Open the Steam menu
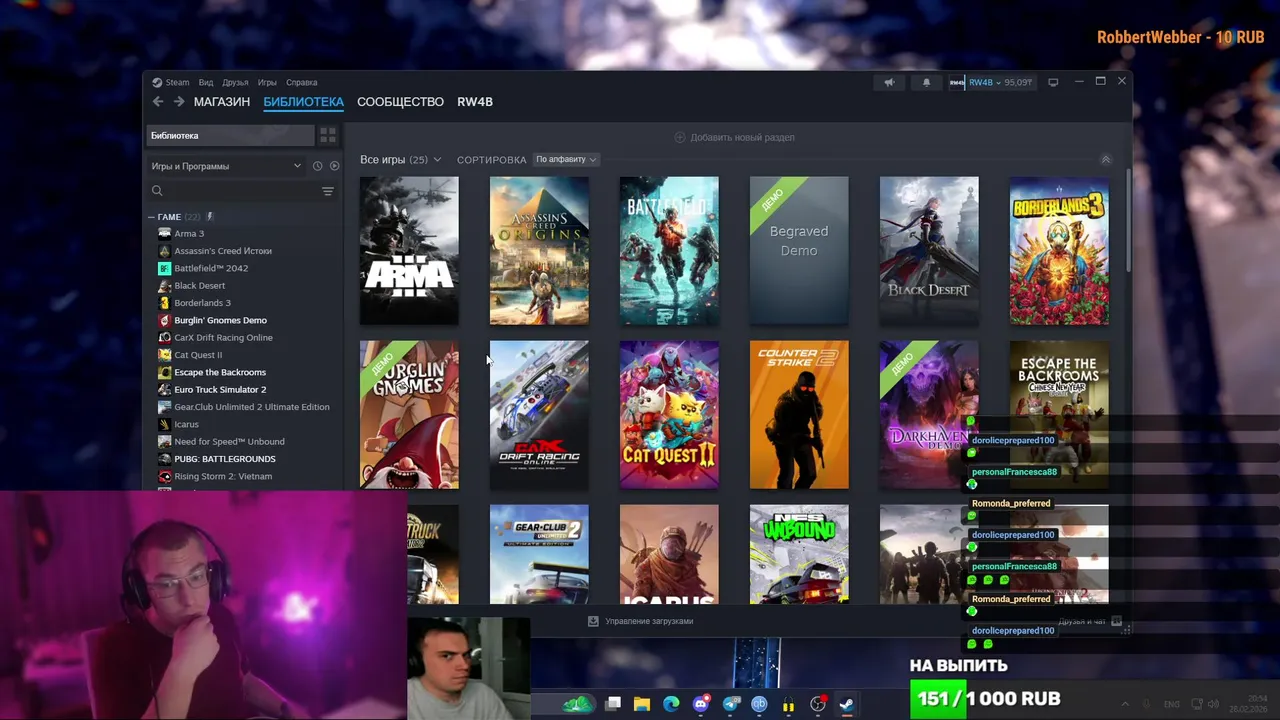This screenshot has height=720, width=1280. [171, 83]
